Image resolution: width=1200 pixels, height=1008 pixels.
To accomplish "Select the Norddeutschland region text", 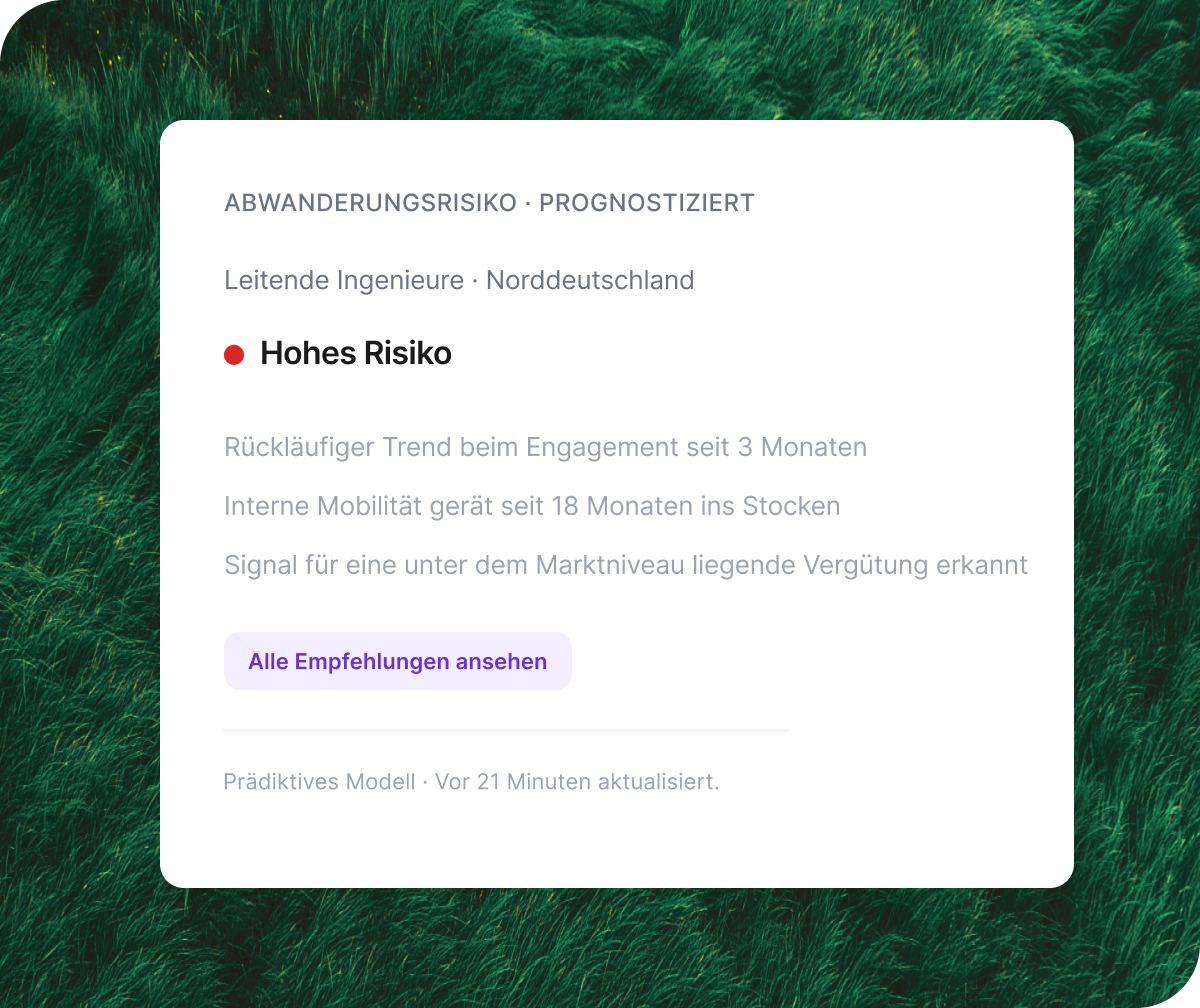I will 590,280.
